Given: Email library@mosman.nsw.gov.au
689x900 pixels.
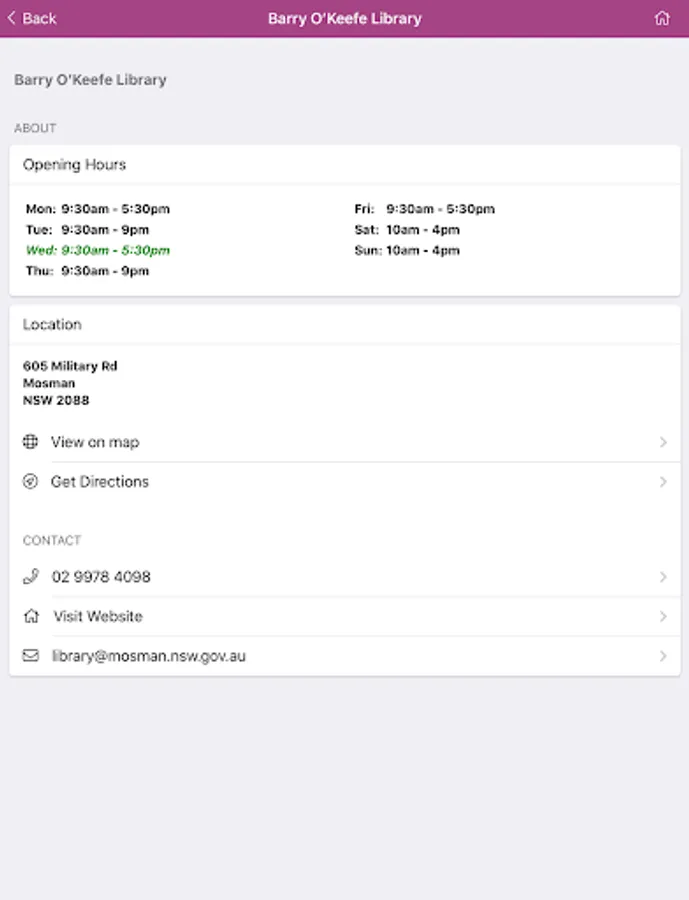Looking at the screenshot, I should [149, 656].
